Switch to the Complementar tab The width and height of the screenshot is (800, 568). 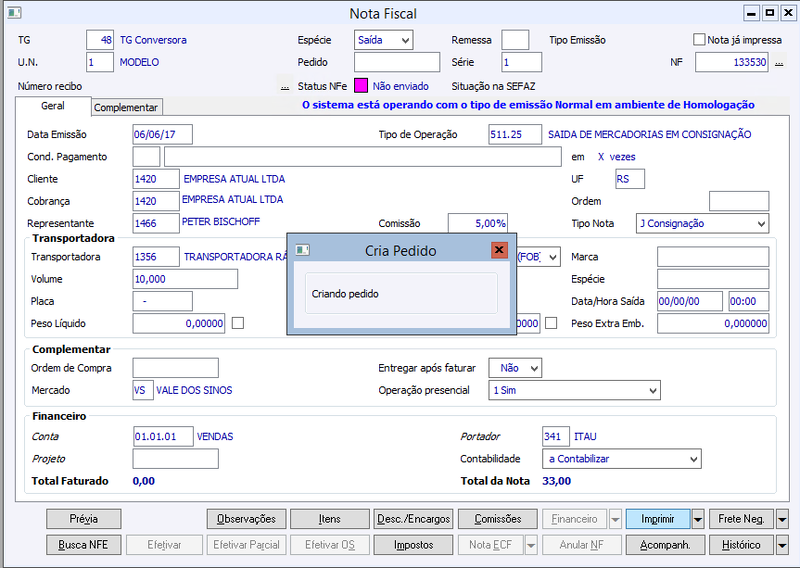126,107
